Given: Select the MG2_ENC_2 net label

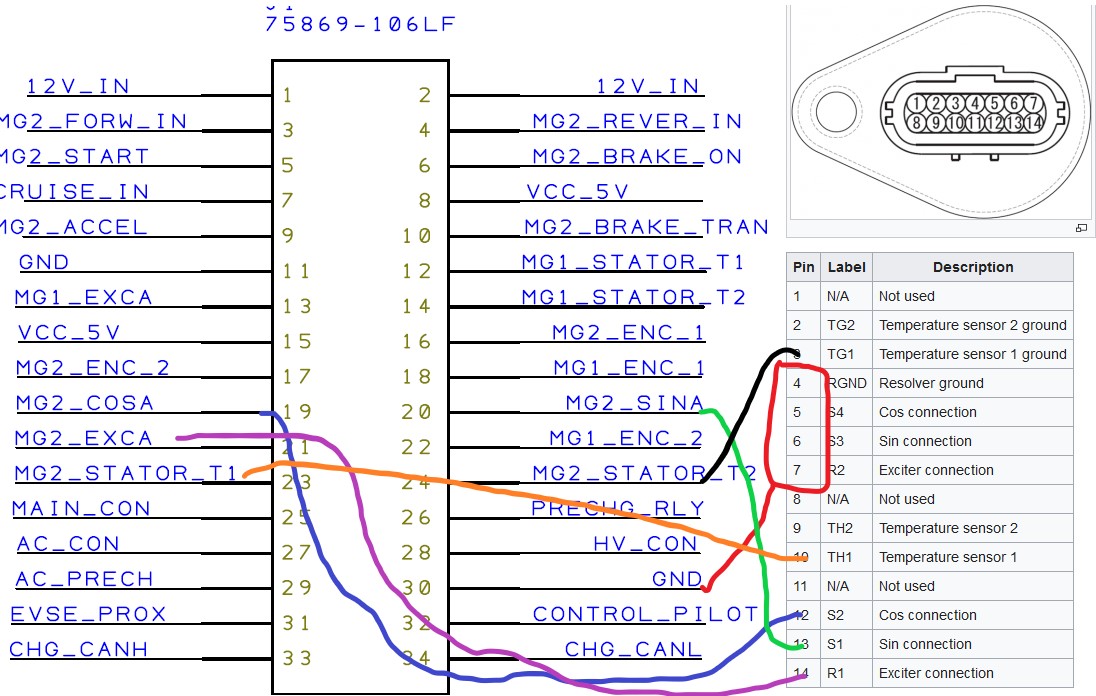Looking at the screenshot, I should (x=92, y=368).
